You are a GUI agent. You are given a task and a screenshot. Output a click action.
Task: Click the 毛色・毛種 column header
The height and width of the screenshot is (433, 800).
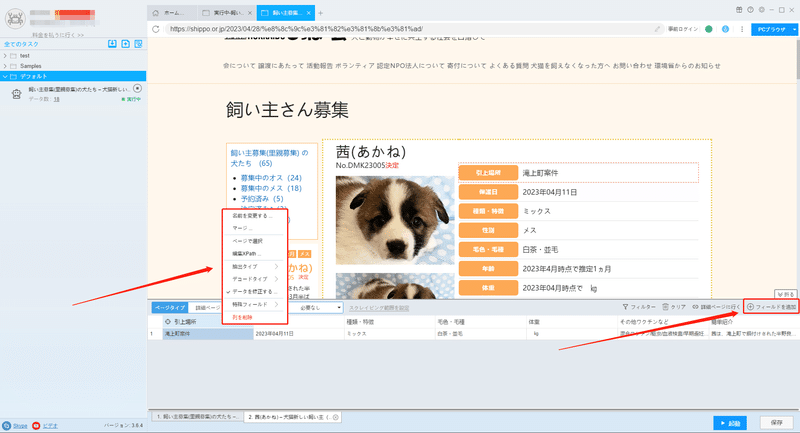481,322
